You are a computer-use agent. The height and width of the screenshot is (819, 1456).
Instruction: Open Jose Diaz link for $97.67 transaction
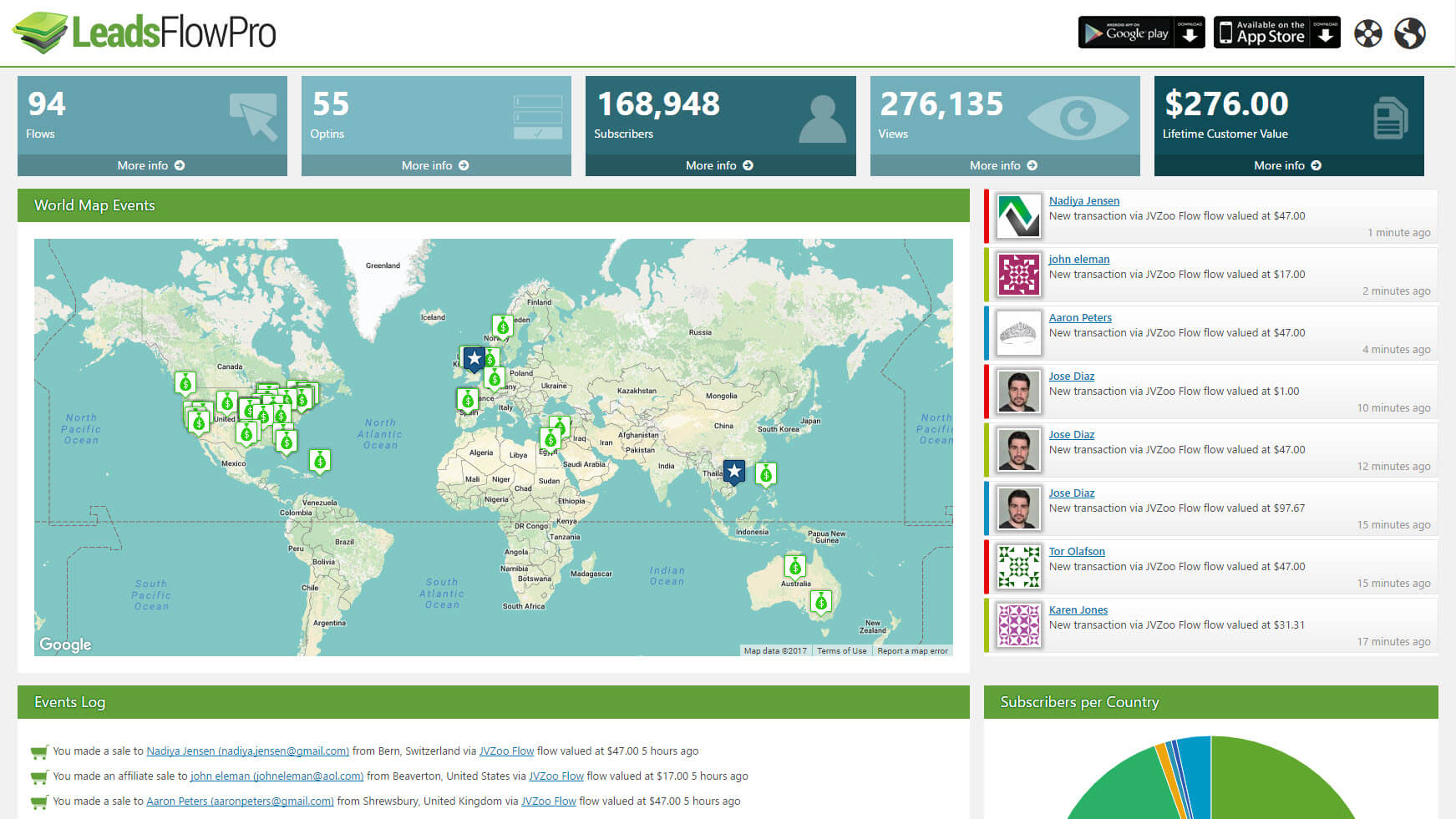(x=1072, y=493)
